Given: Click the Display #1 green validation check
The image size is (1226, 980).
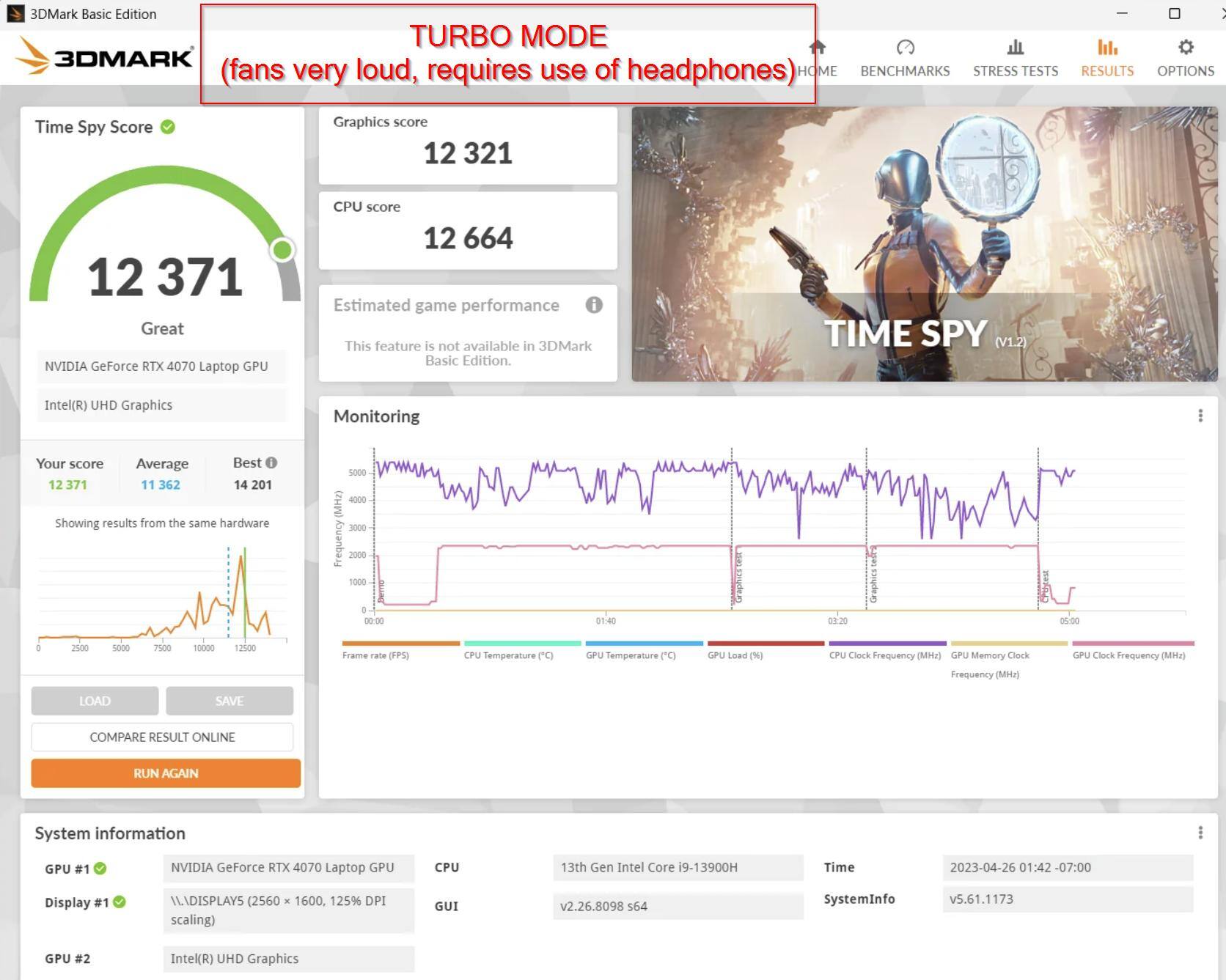Looking at the screenshot, I should click(120, 902).
